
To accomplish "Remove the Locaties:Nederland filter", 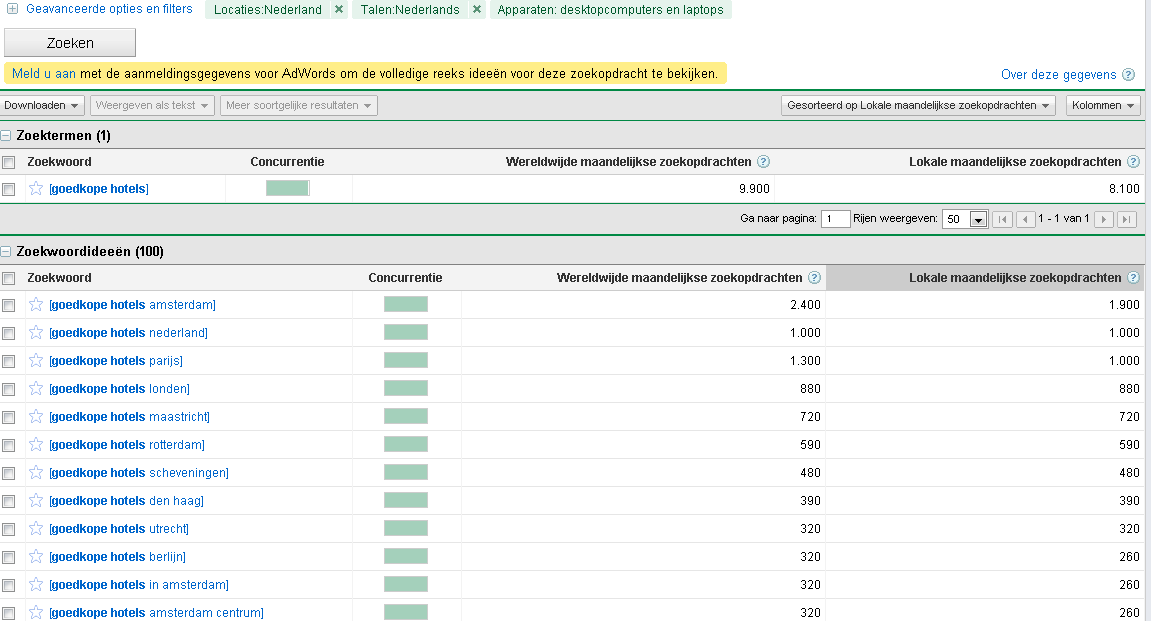I will 338,10.
